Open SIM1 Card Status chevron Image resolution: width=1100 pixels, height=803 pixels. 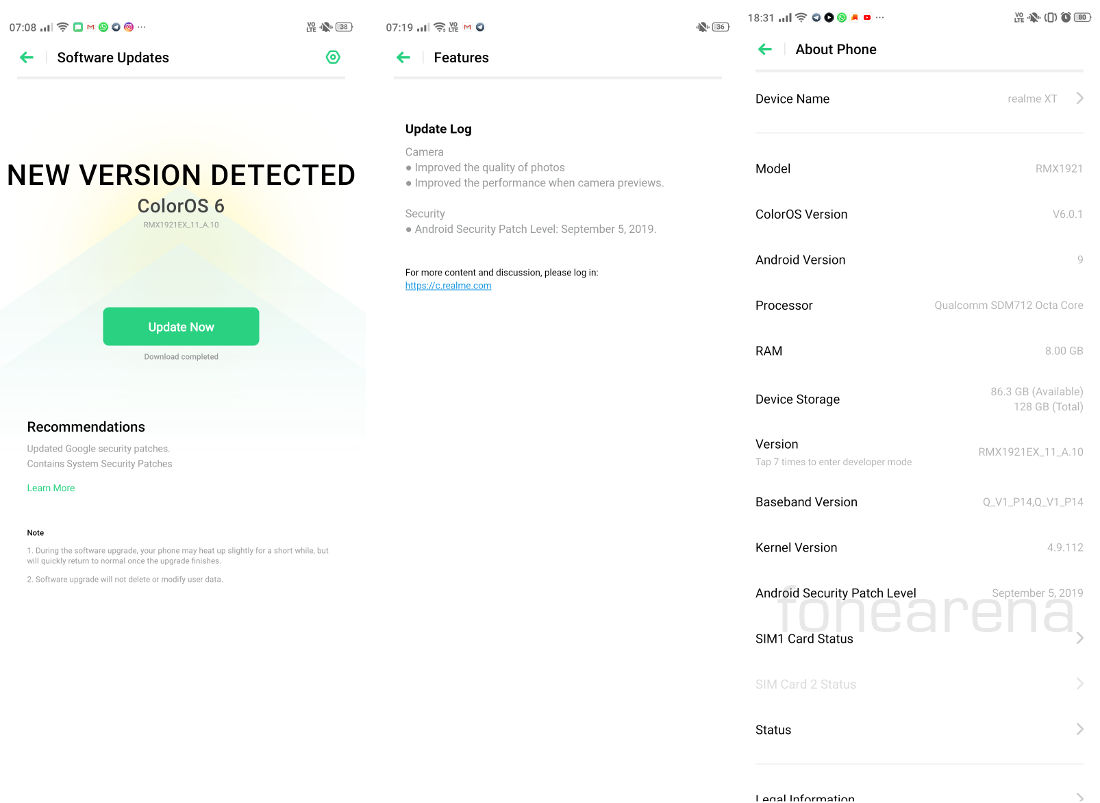[x=1079, y=638]
